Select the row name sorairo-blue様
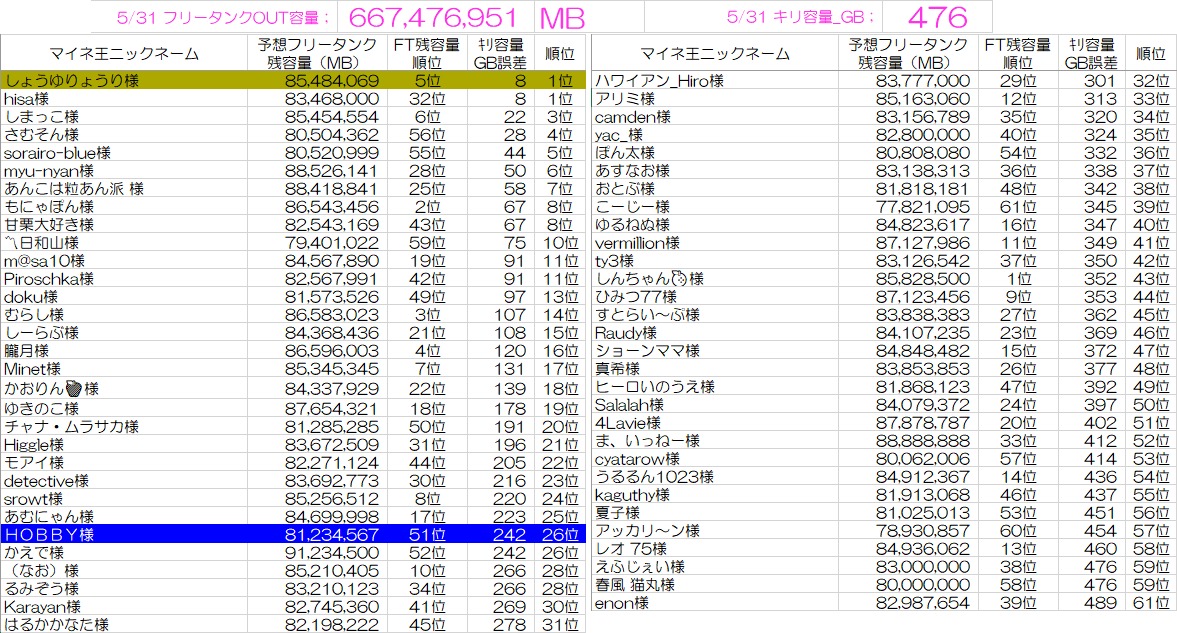Viewport: 1177px width, 633px height. pyautogui.click(x=57, y=152)
